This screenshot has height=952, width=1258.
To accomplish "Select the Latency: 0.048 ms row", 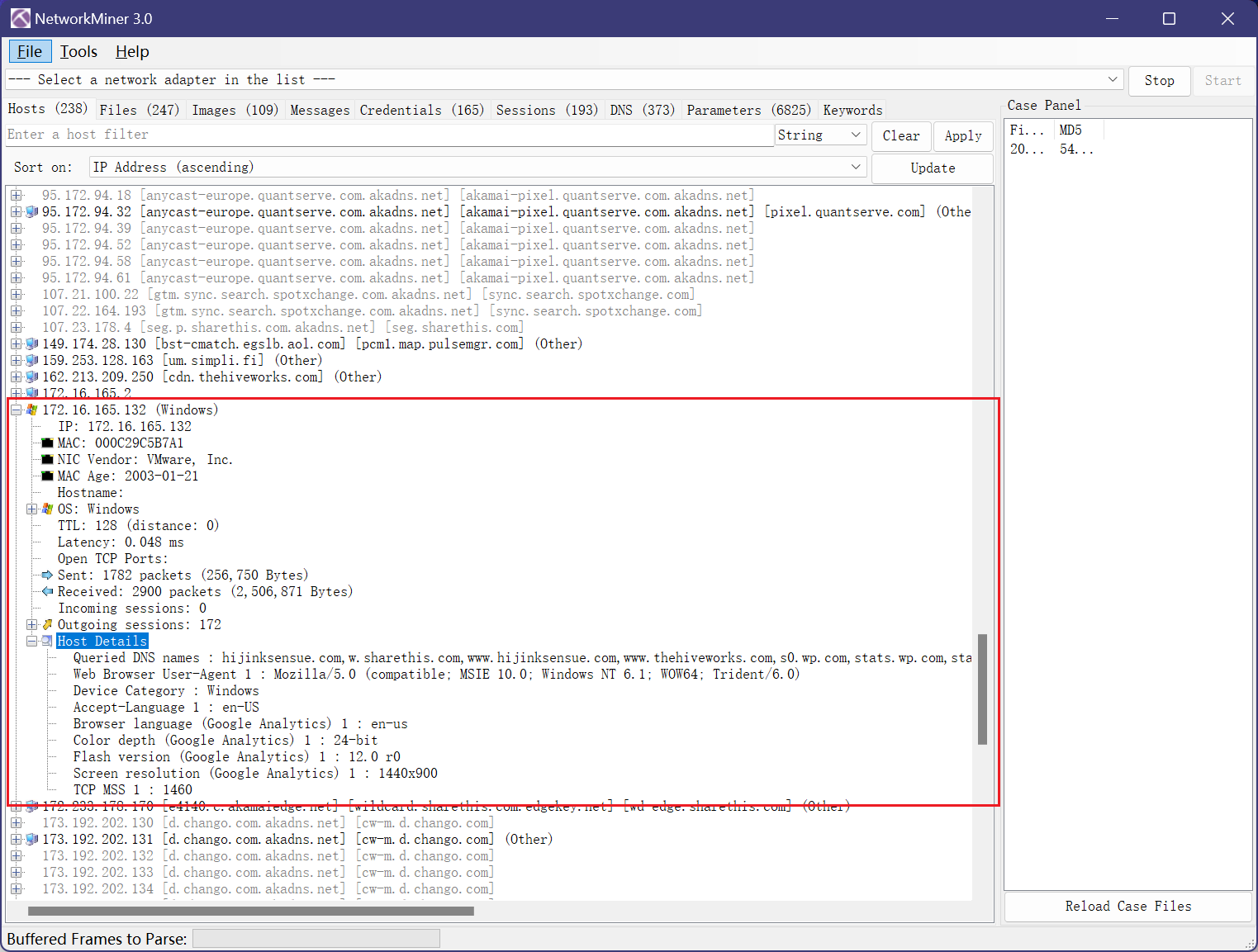I will [x=121, y=542].
